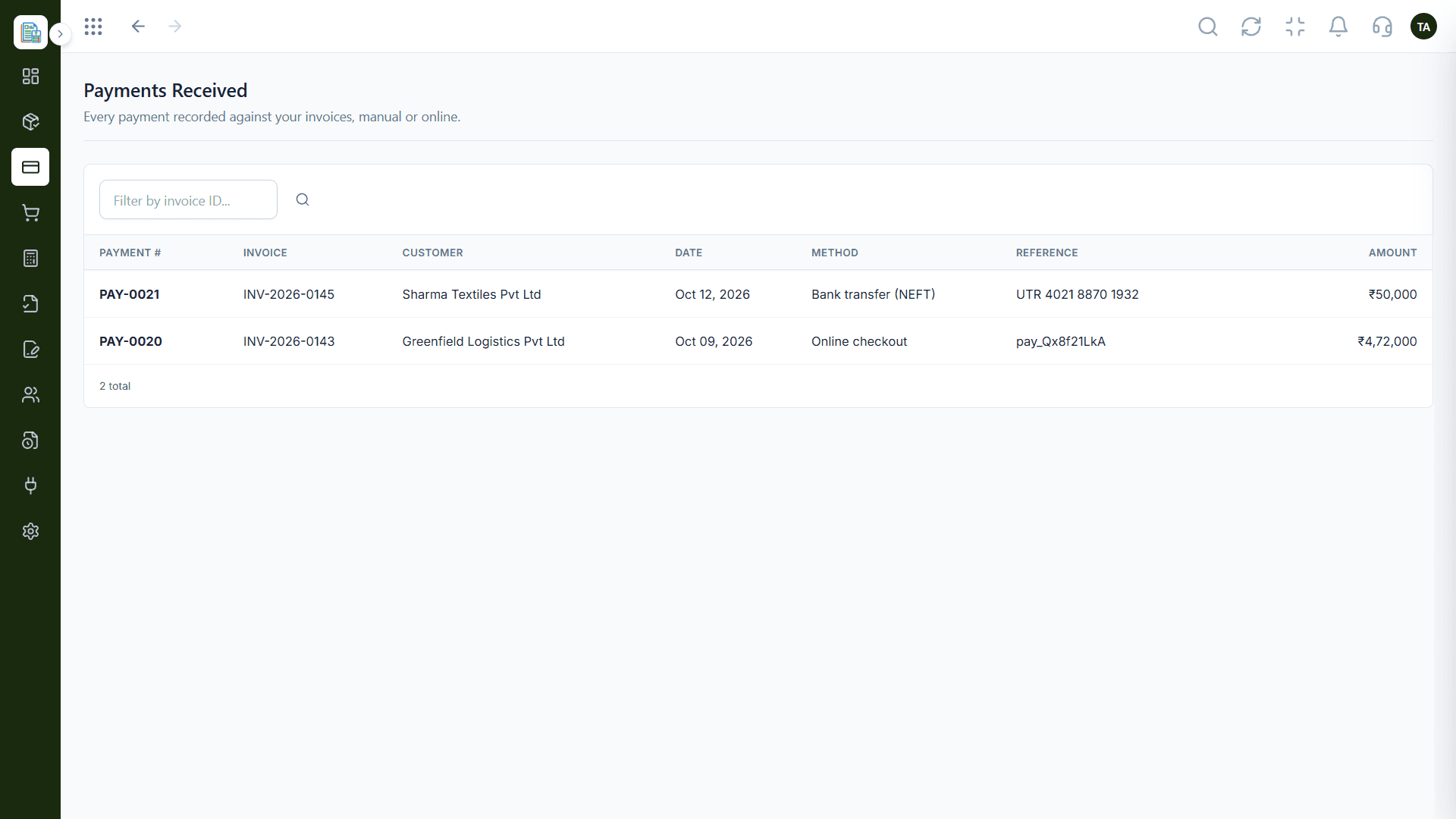
Task: Click reference UTR 4021 8870 1932
Action: tap(1078, 294)
